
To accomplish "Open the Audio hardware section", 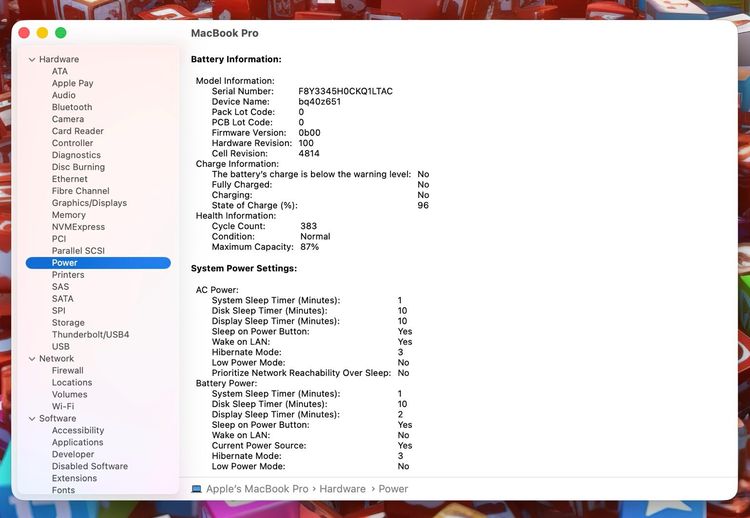I will [64, 95].
